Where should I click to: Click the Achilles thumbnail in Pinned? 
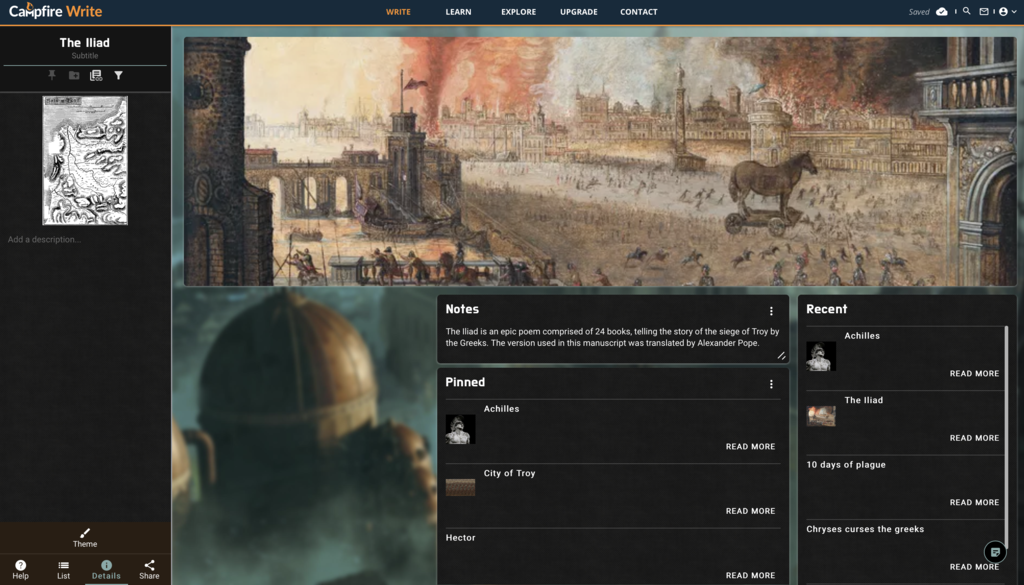(x=460, y=429)
